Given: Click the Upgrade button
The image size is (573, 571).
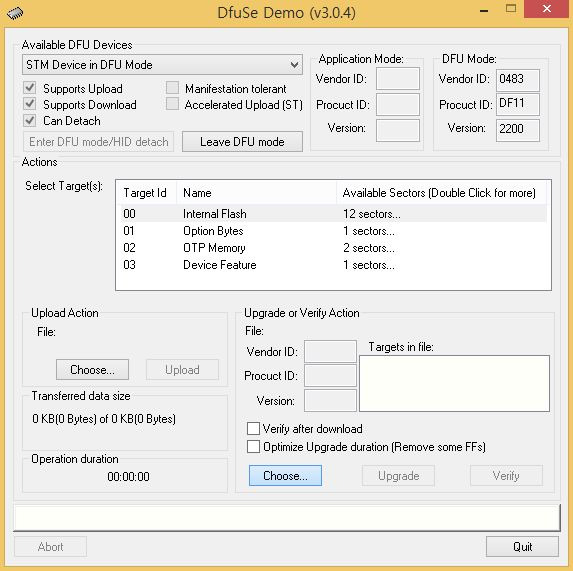Looking at the screenshot, I should [398, 475].
